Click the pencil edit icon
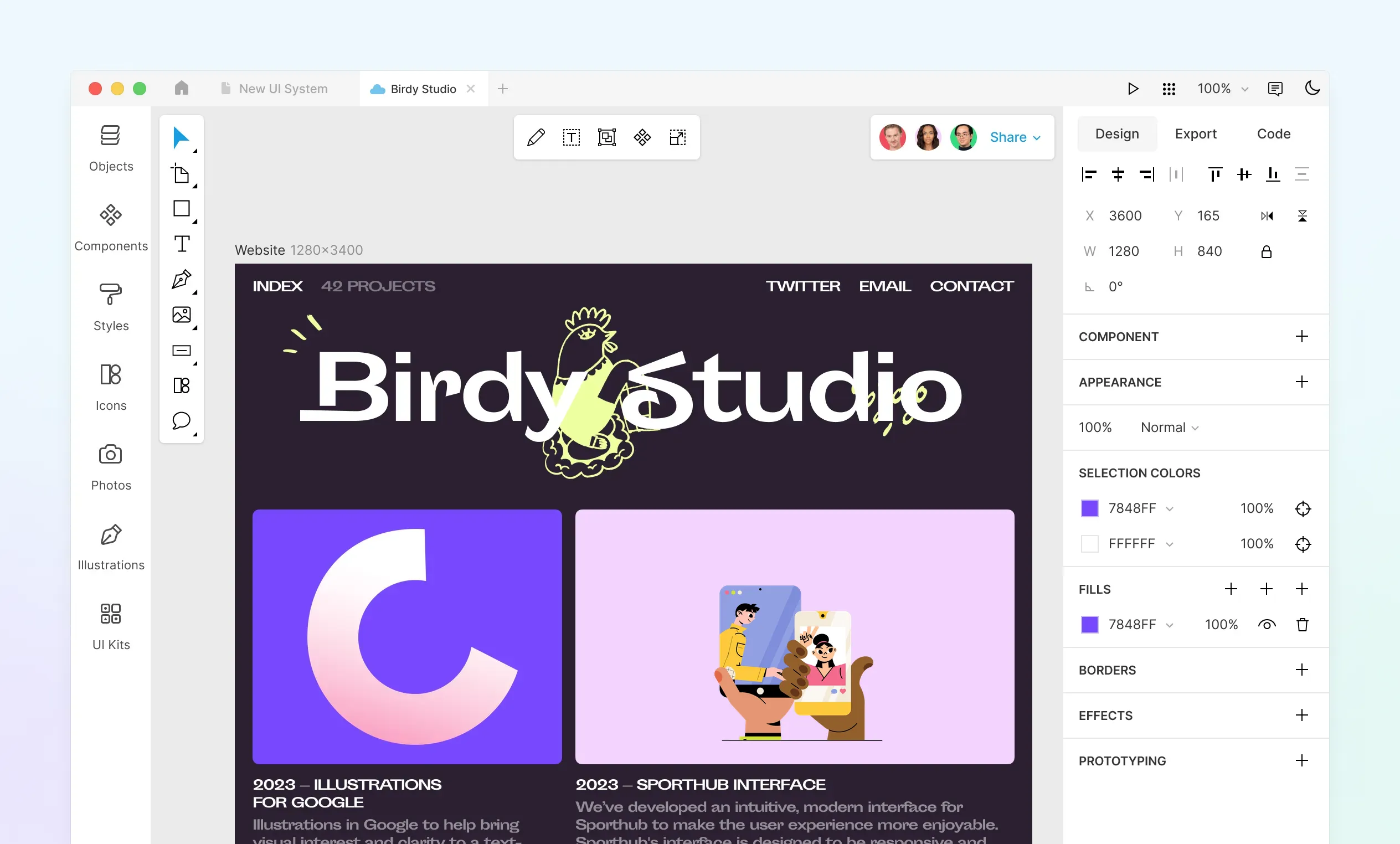 (536, 137)
